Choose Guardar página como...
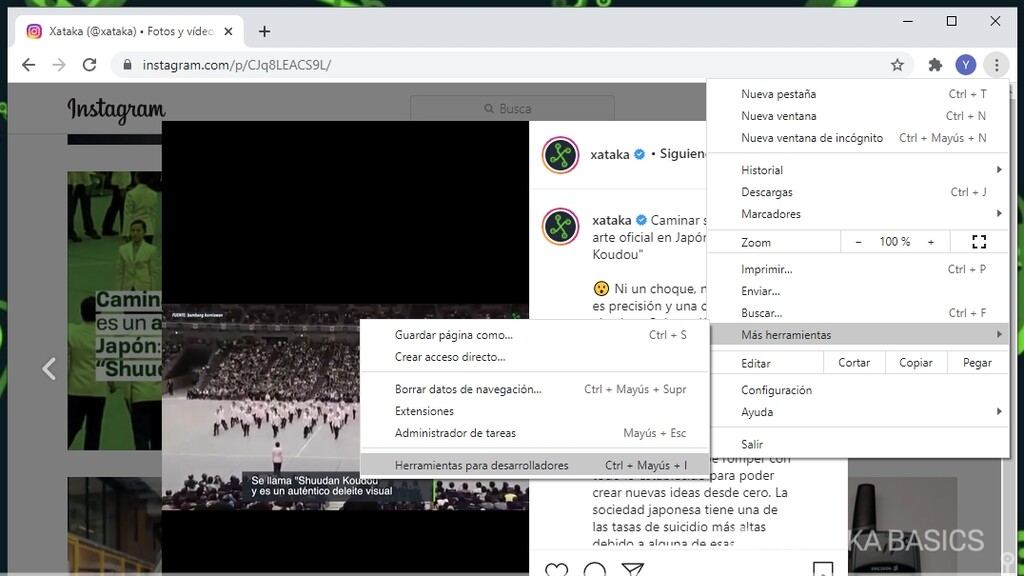Viewport: 1024px width, 576px height. coord(535,335)
